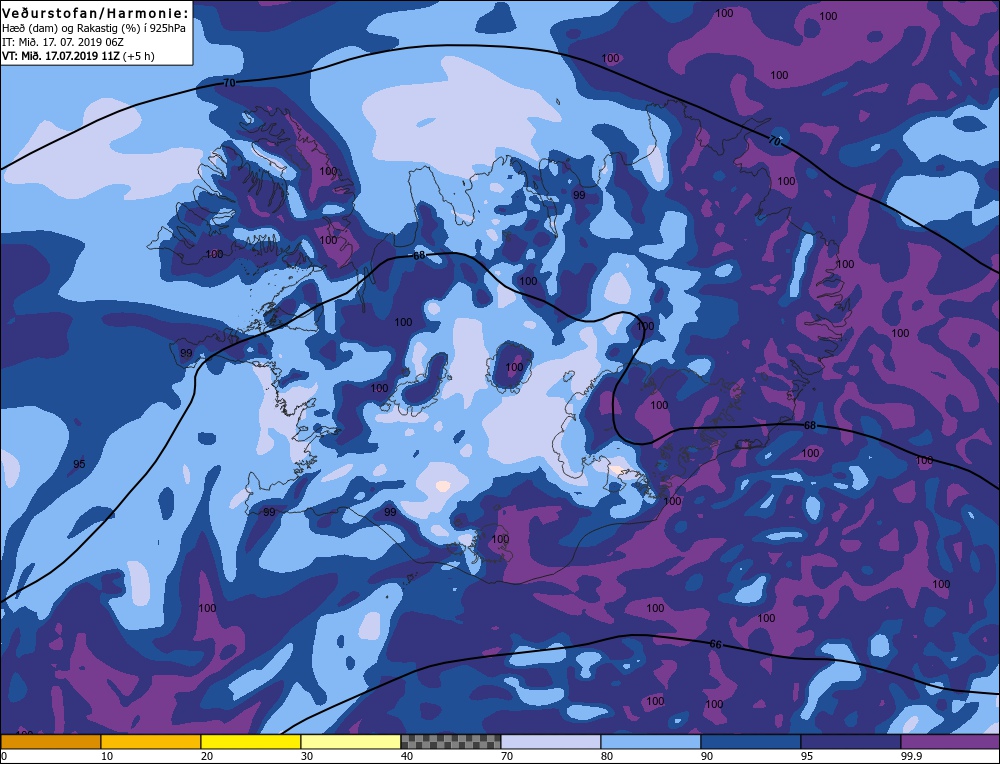
Task: Click the medium blue 90–95 legend swatch
Action: tap(751, 742)
